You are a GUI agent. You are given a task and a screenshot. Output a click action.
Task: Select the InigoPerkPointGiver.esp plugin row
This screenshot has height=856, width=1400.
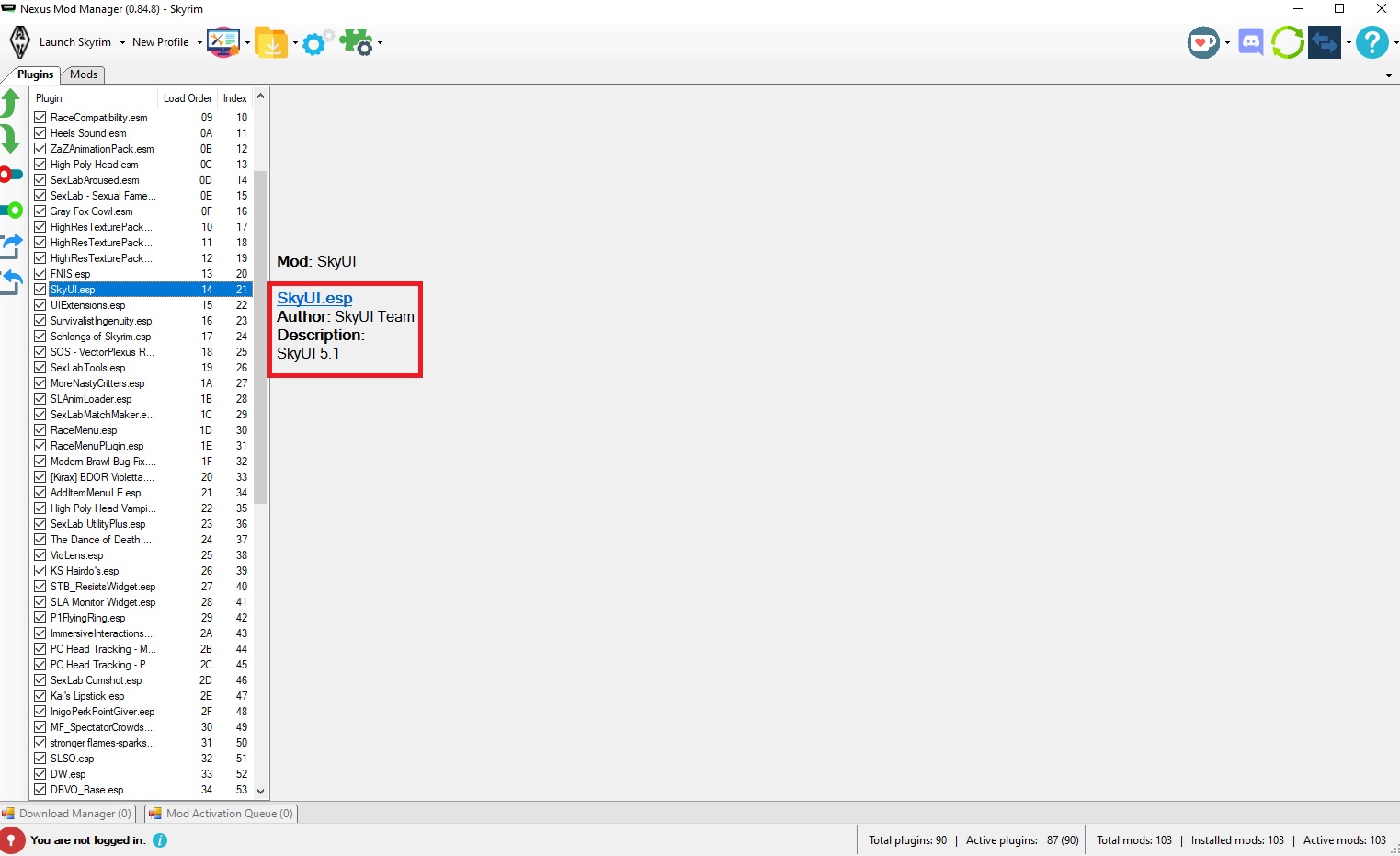click(142, 712)
